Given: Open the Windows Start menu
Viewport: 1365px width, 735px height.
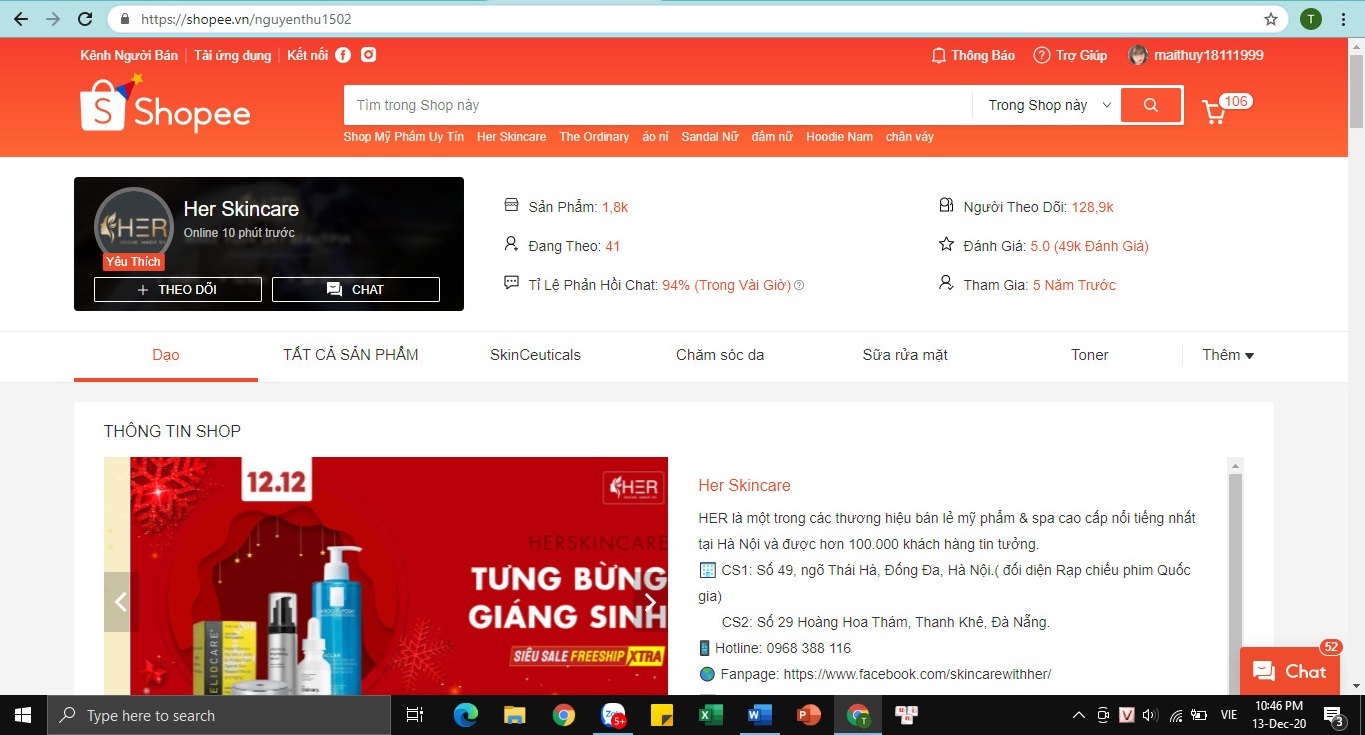Looking at the screenshot, I should [23, 715].
